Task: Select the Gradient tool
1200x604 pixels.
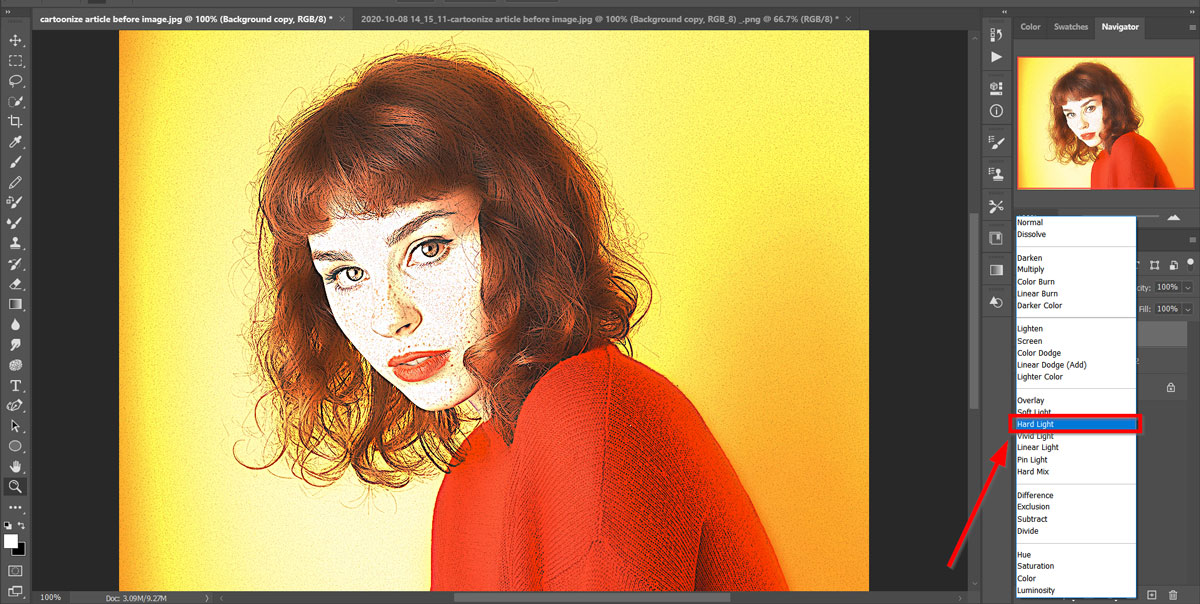Action: (15, 304)
